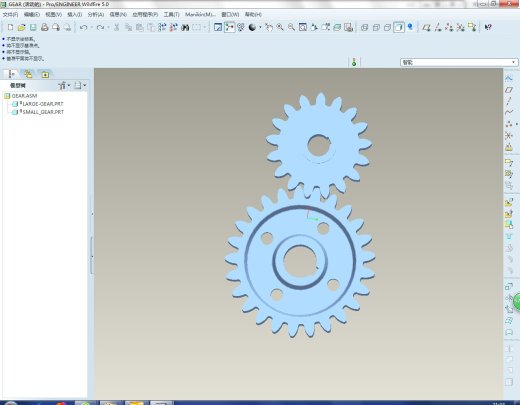Click the add component to assembly icon
Image resolution: width=520 pixels, height=405 pixels.
(509, 202)
